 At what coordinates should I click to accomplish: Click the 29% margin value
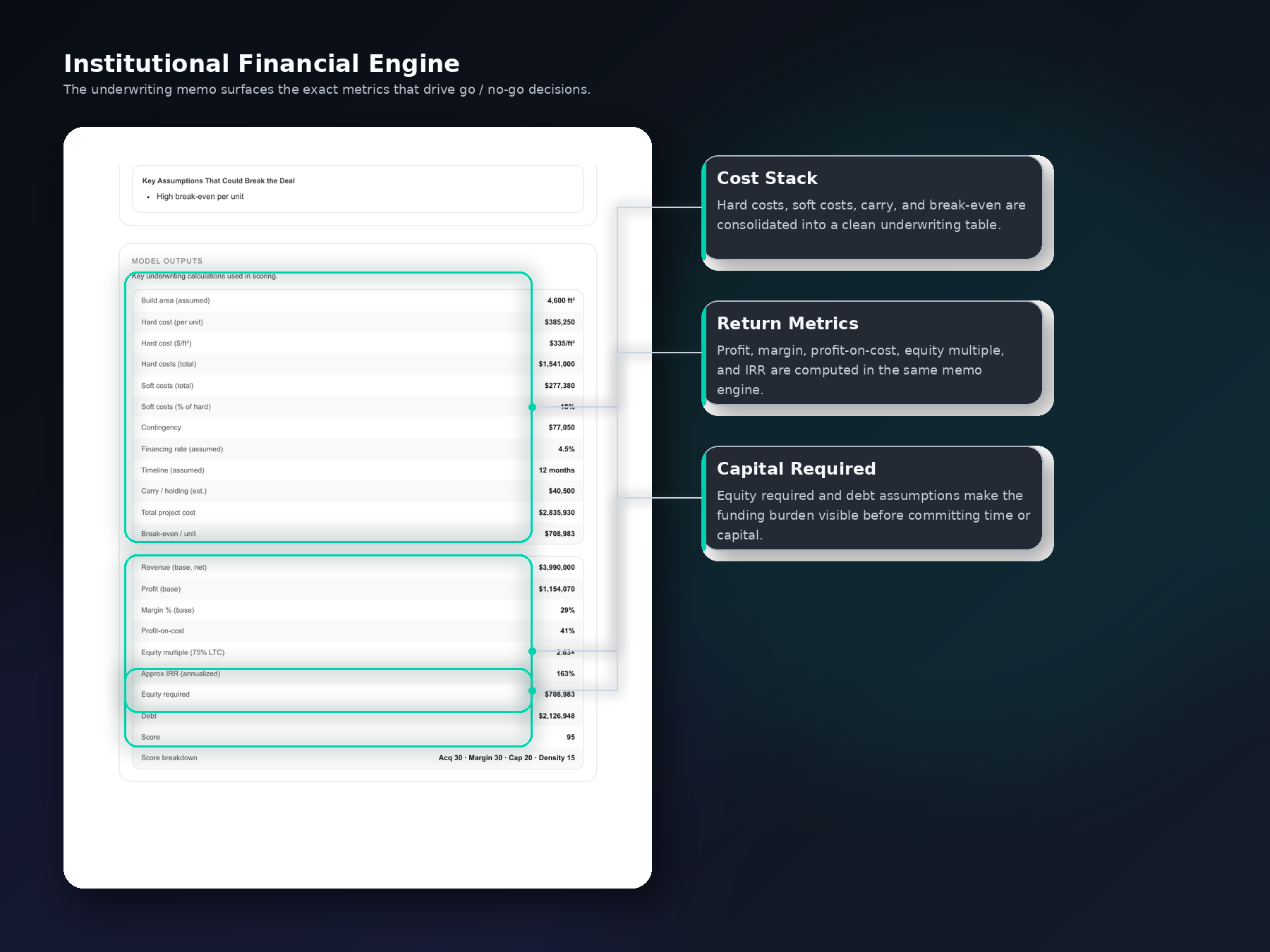tap(567, 610)
